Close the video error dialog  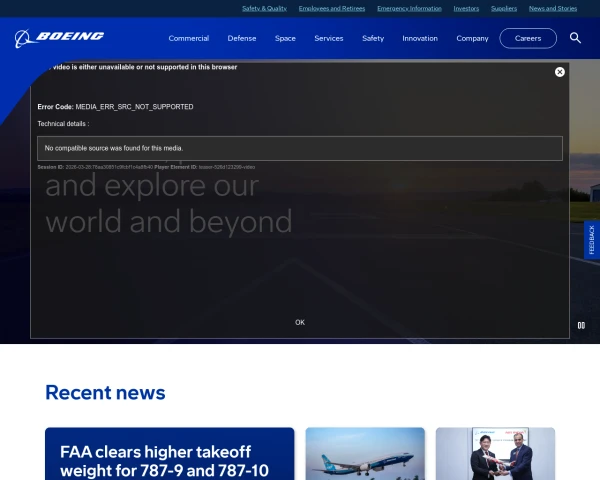559,72
